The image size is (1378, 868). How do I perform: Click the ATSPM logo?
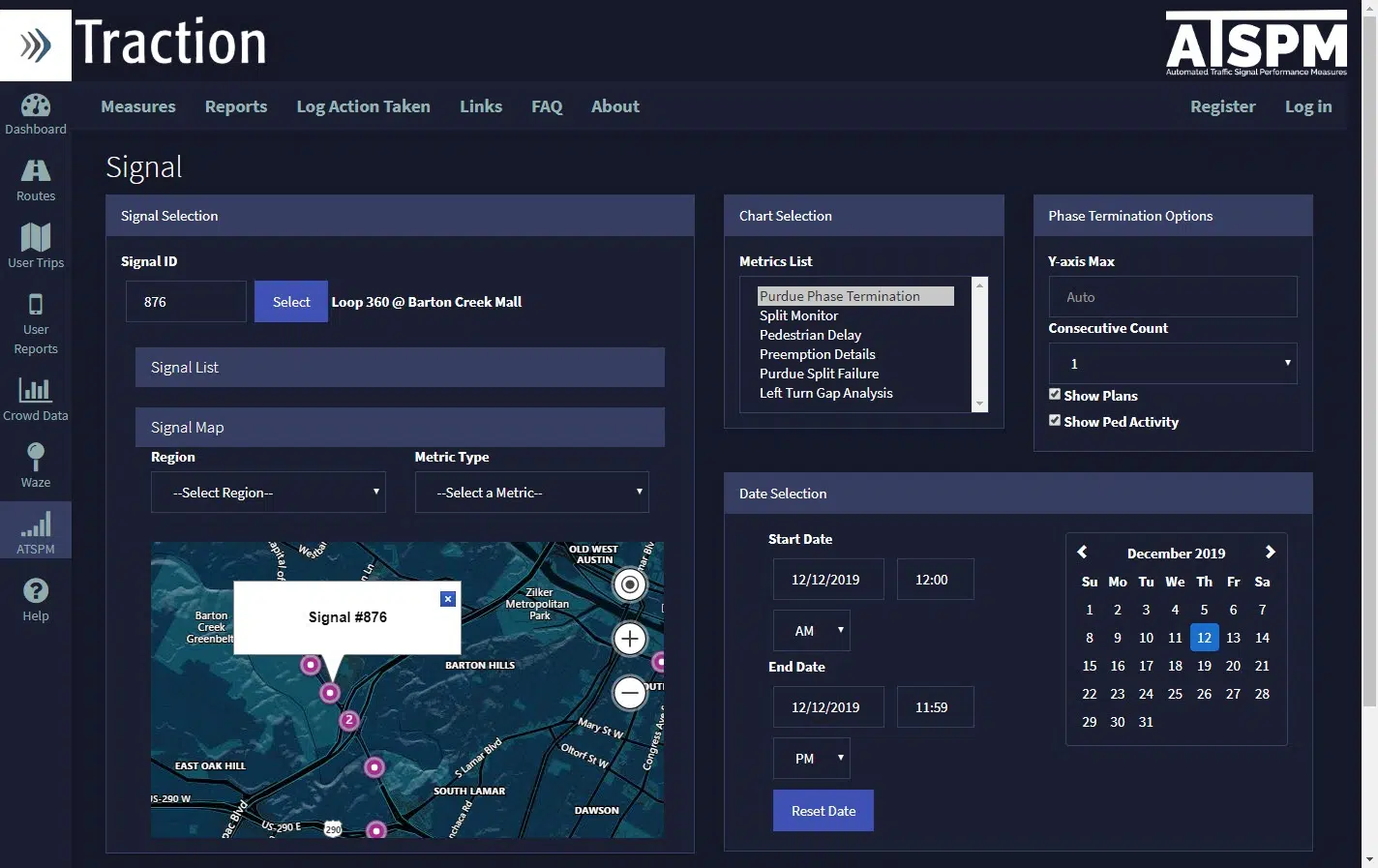(x=1256, y=44)
